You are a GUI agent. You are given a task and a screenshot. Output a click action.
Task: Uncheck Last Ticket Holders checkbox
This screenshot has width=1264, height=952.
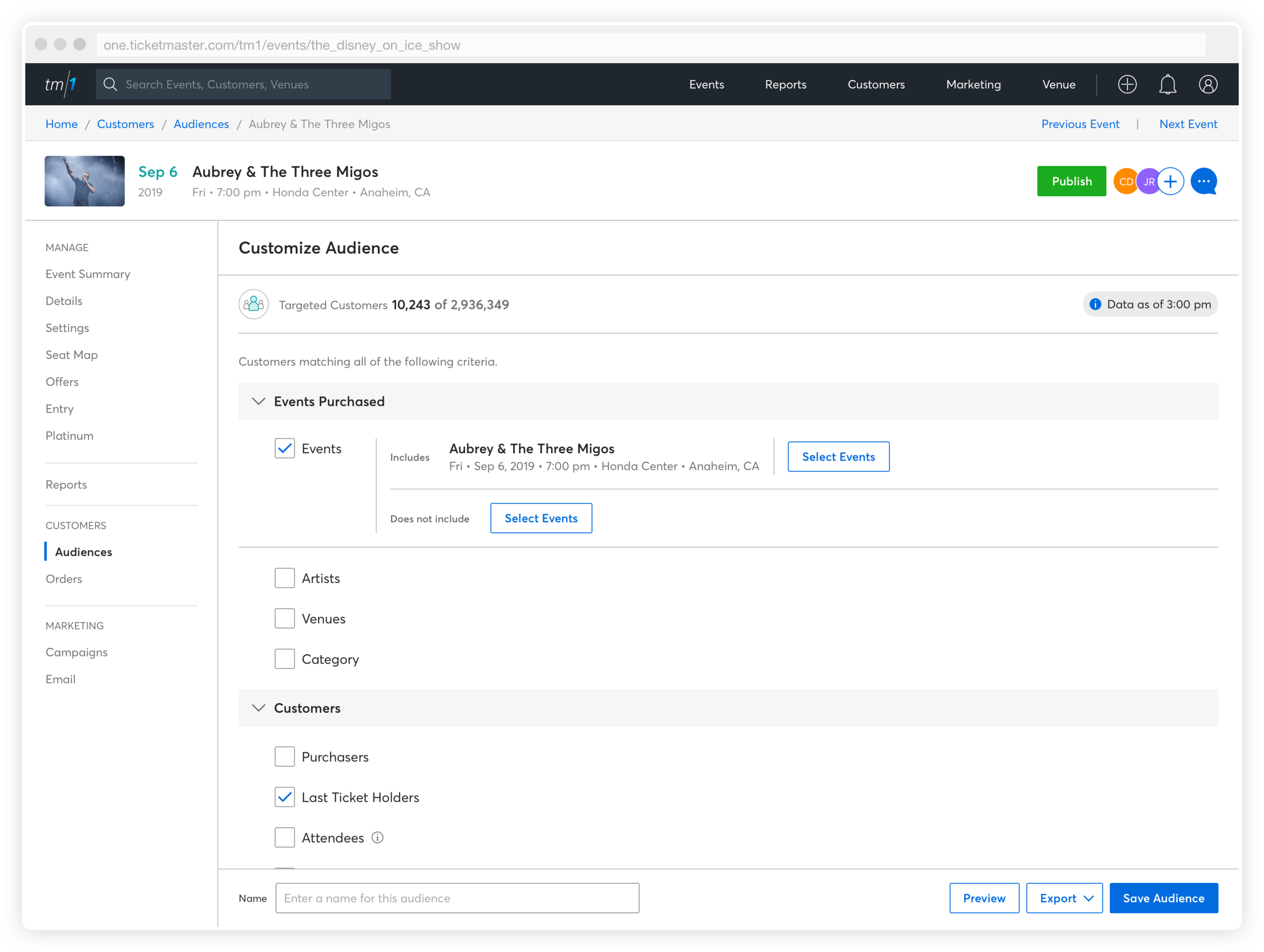tap(285, 797)
